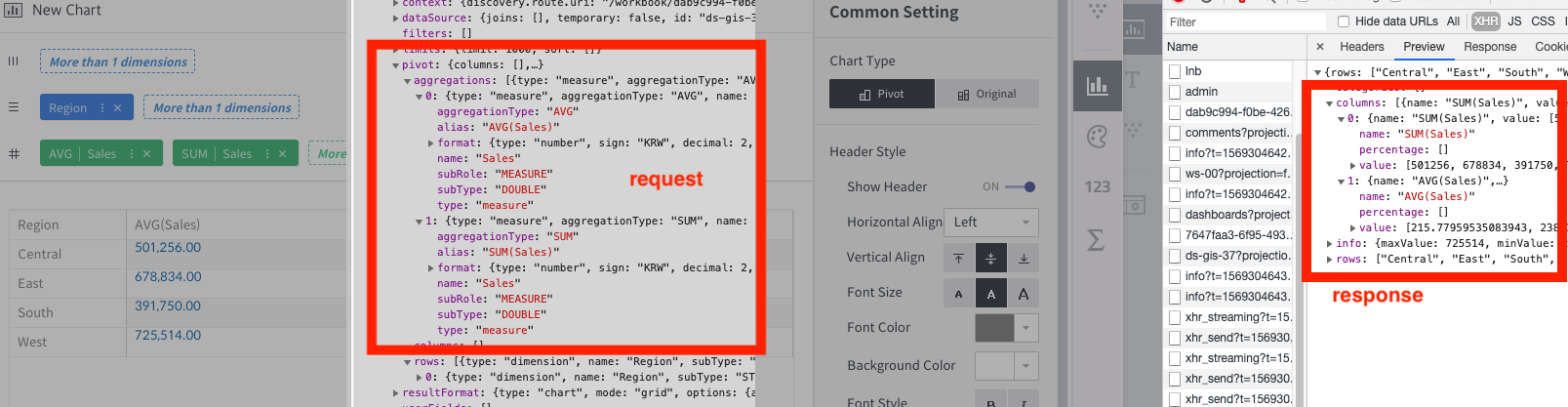Select the Pivot chart type button

pyautogui.click(x=882, y=95)
